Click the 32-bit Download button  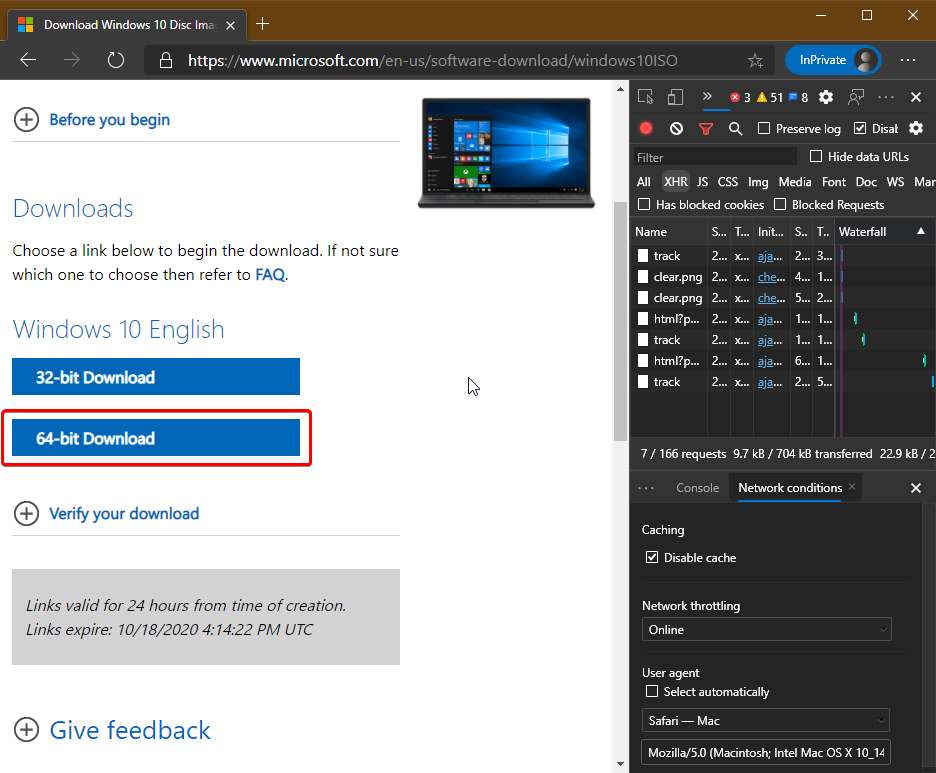click(x=156, y=377)
